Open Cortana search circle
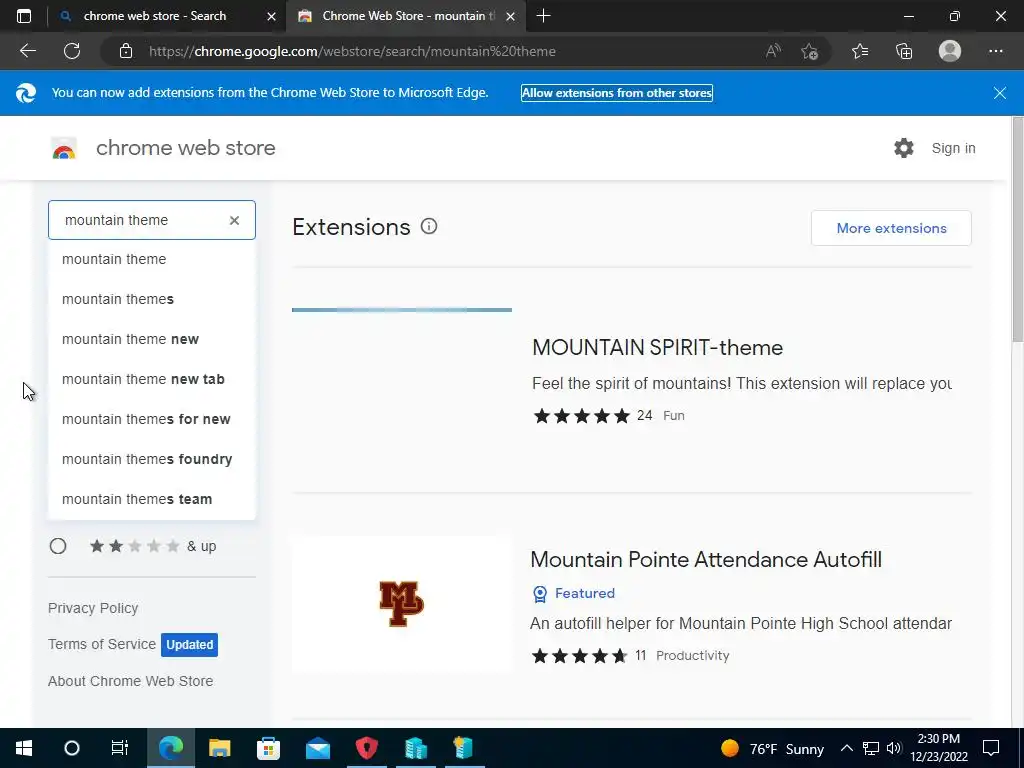The width and height of the screenshot is (1024, 768). (72, 748)
